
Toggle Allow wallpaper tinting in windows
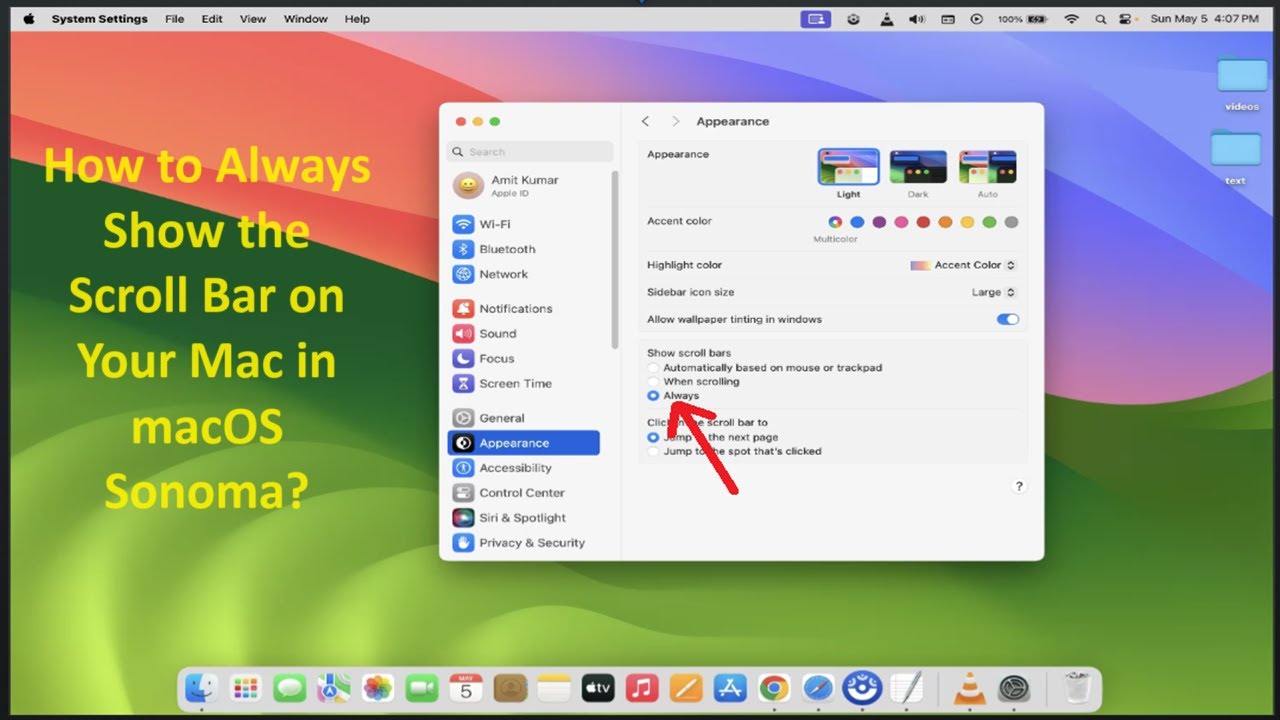[1008, 319]
